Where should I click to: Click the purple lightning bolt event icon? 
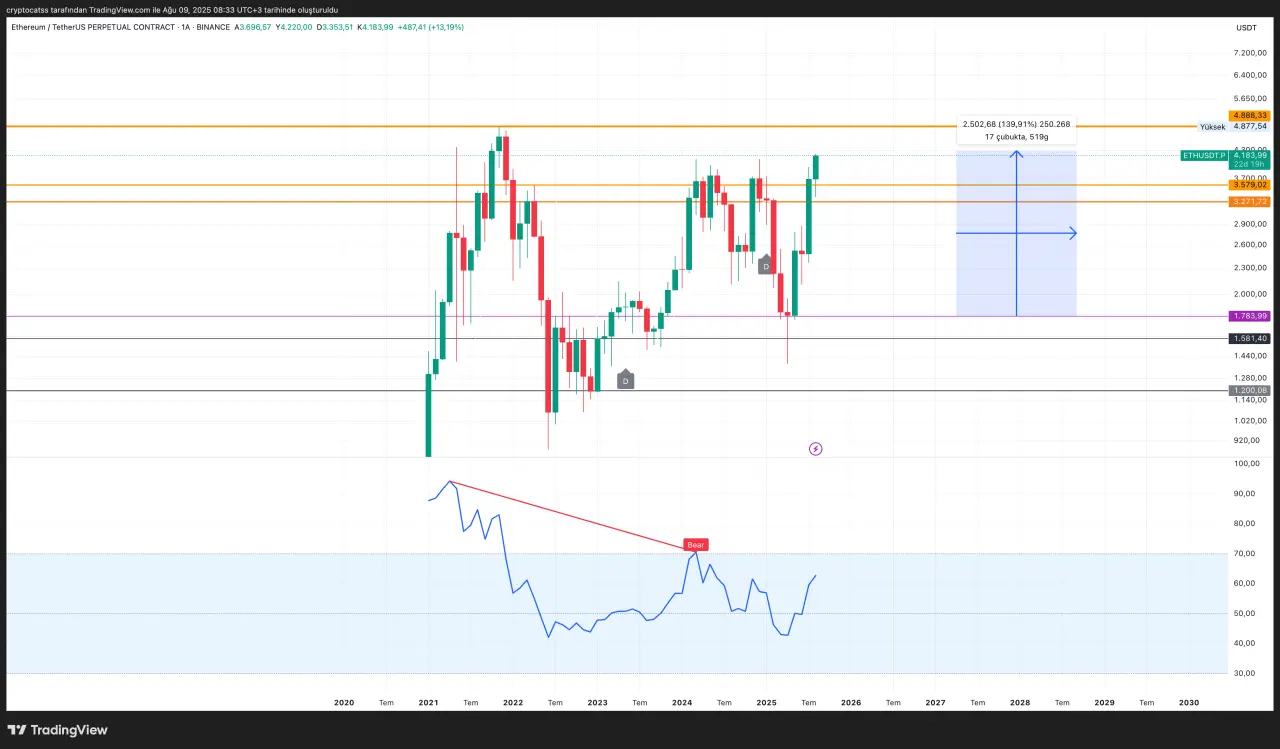[815, 449]
